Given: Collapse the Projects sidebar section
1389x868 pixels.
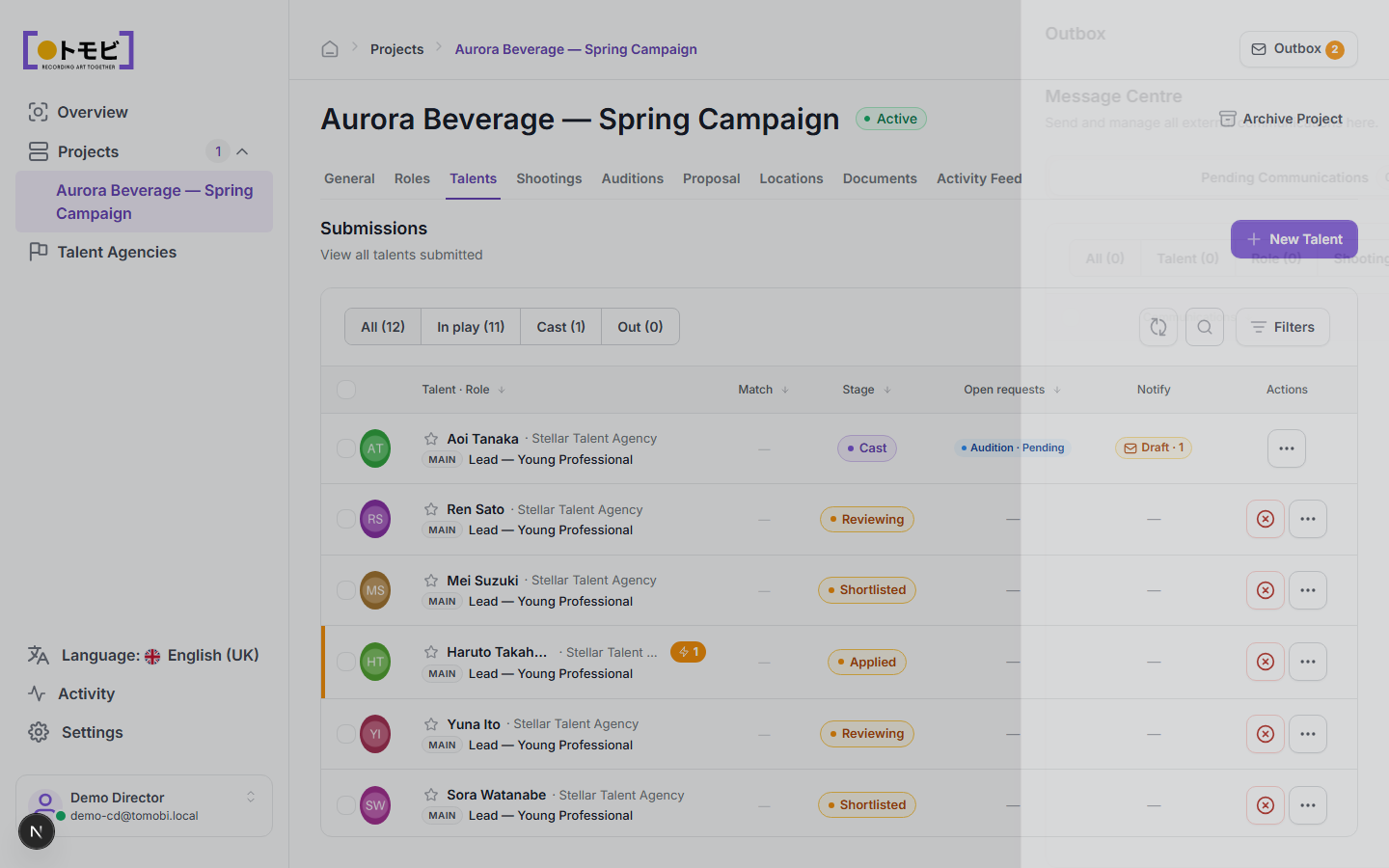Looking at the screenshot, I should point(242,151).
